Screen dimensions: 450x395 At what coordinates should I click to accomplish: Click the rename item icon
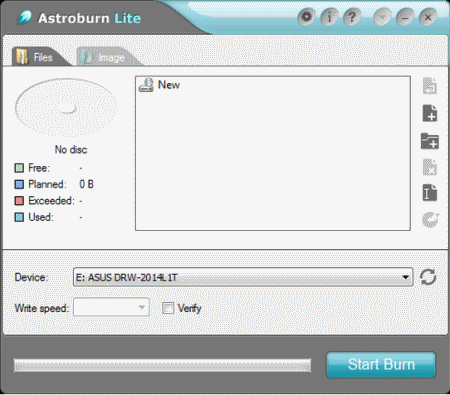click(x=430, y=192)
